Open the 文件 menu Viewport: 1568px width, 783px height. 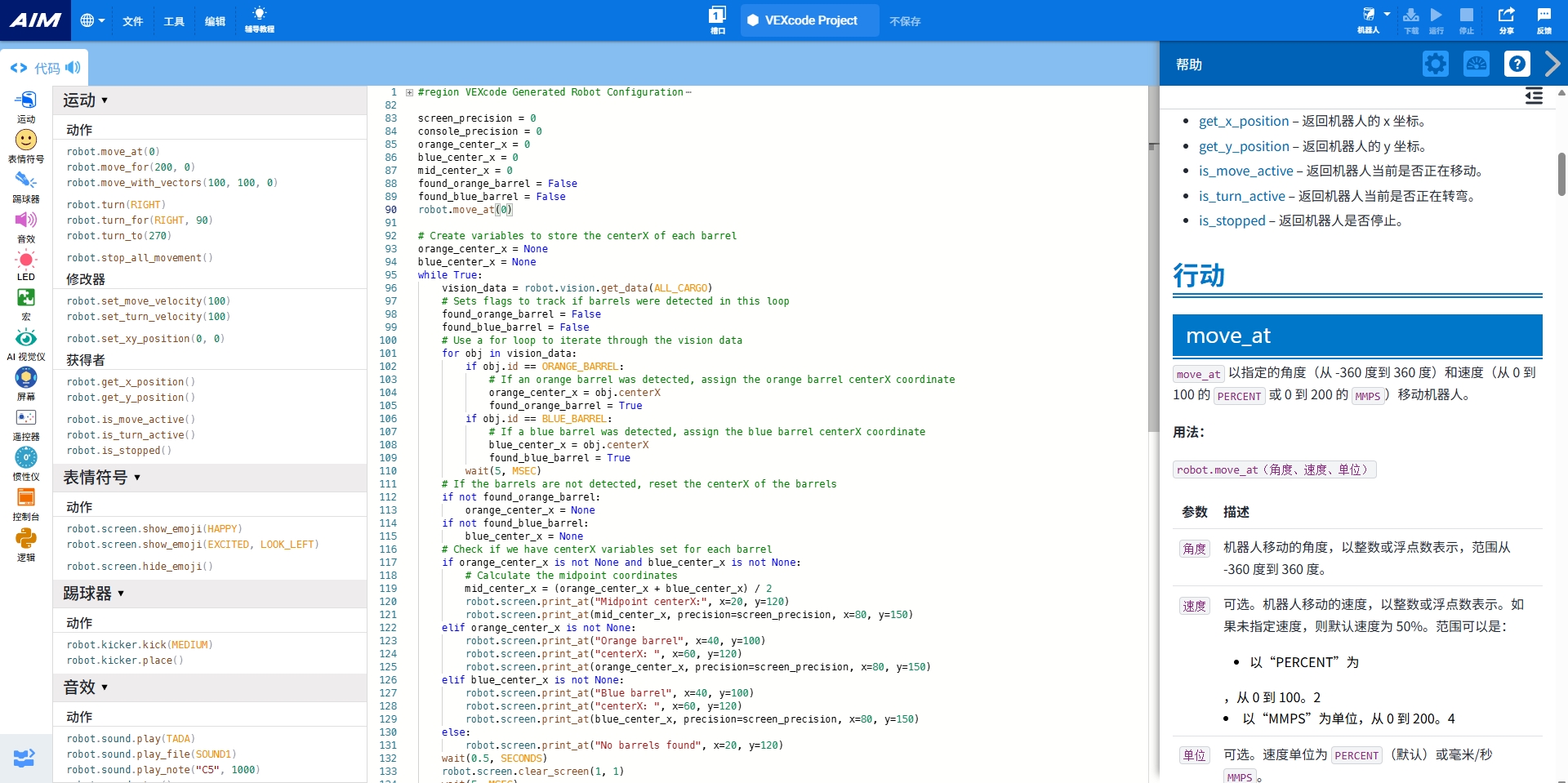pos(133,21)
